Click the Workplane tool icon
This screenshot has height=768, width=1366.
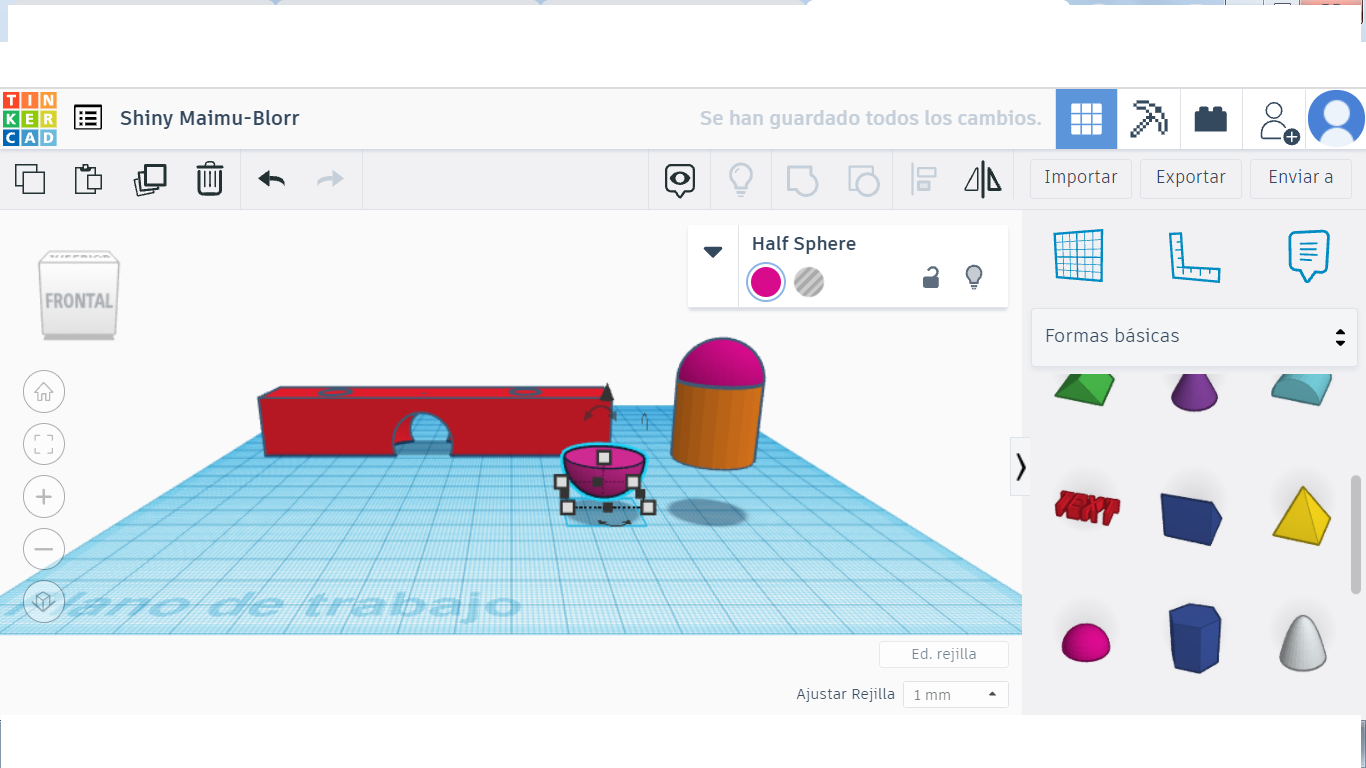coord(1079,256)
